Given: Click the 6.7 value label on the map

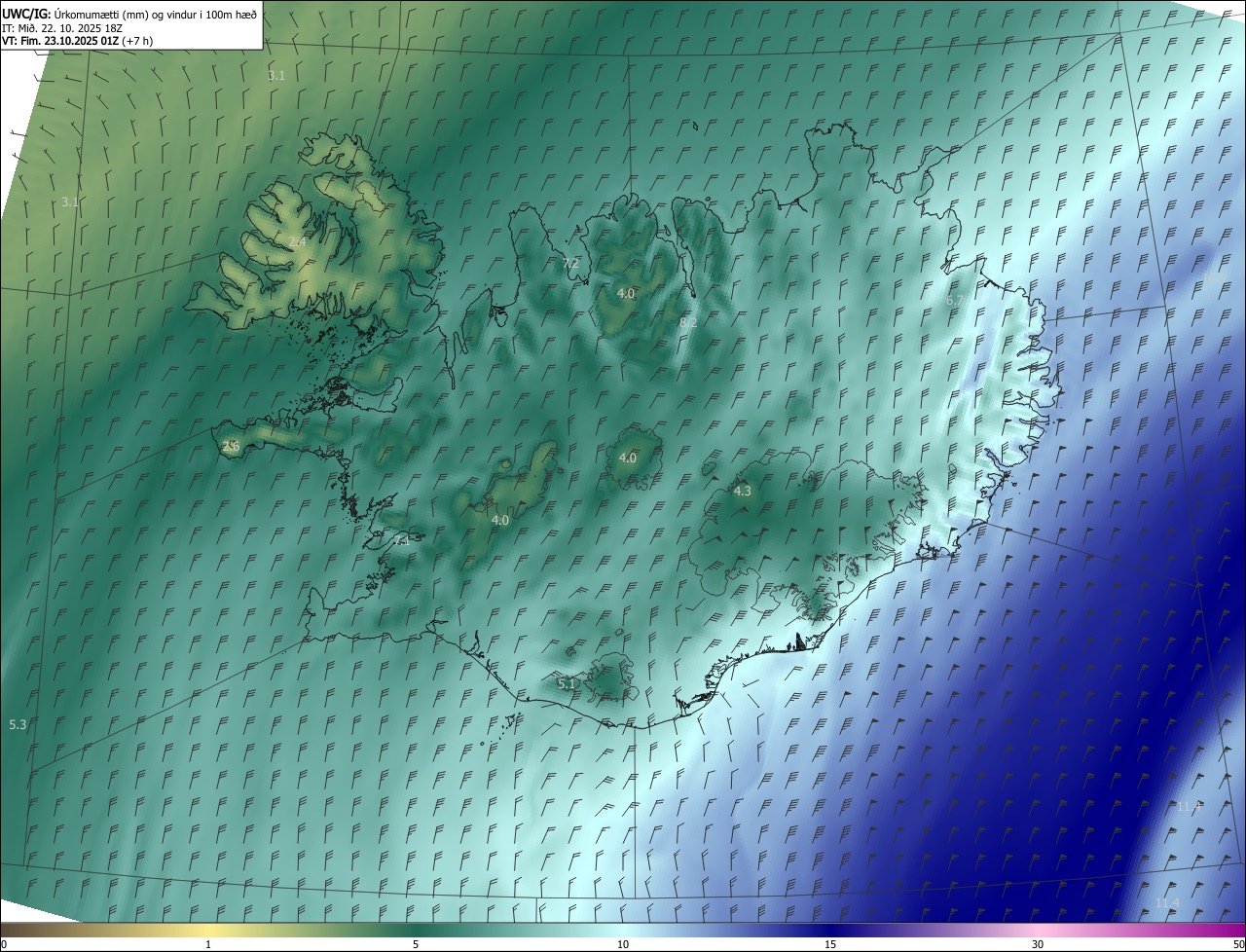Looking at the screenshot, I should 955,300.
